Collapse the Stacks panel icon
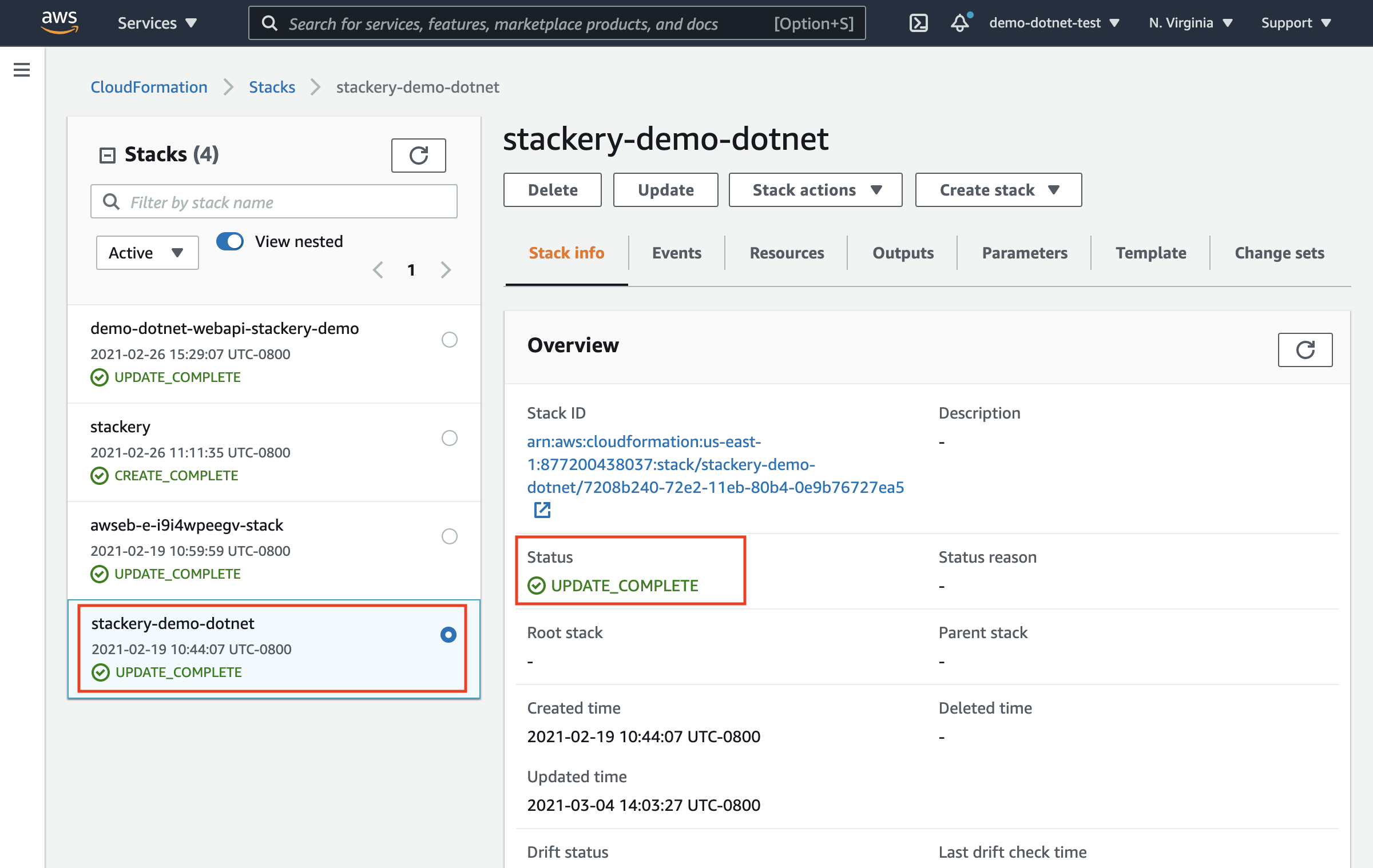 107,155
